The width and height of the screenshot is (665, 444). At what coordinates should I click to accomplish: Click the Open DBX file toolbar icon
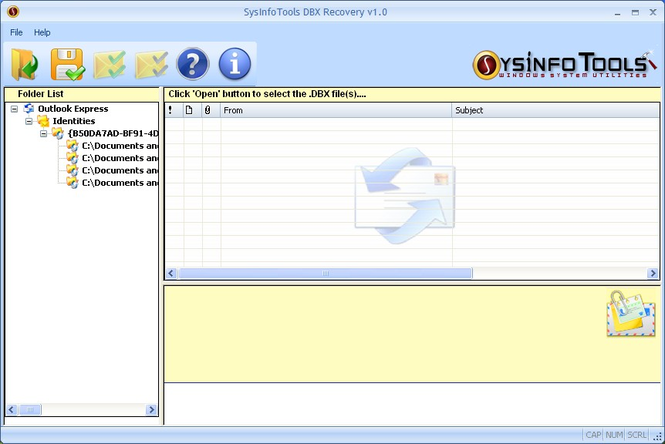point(24,64)
